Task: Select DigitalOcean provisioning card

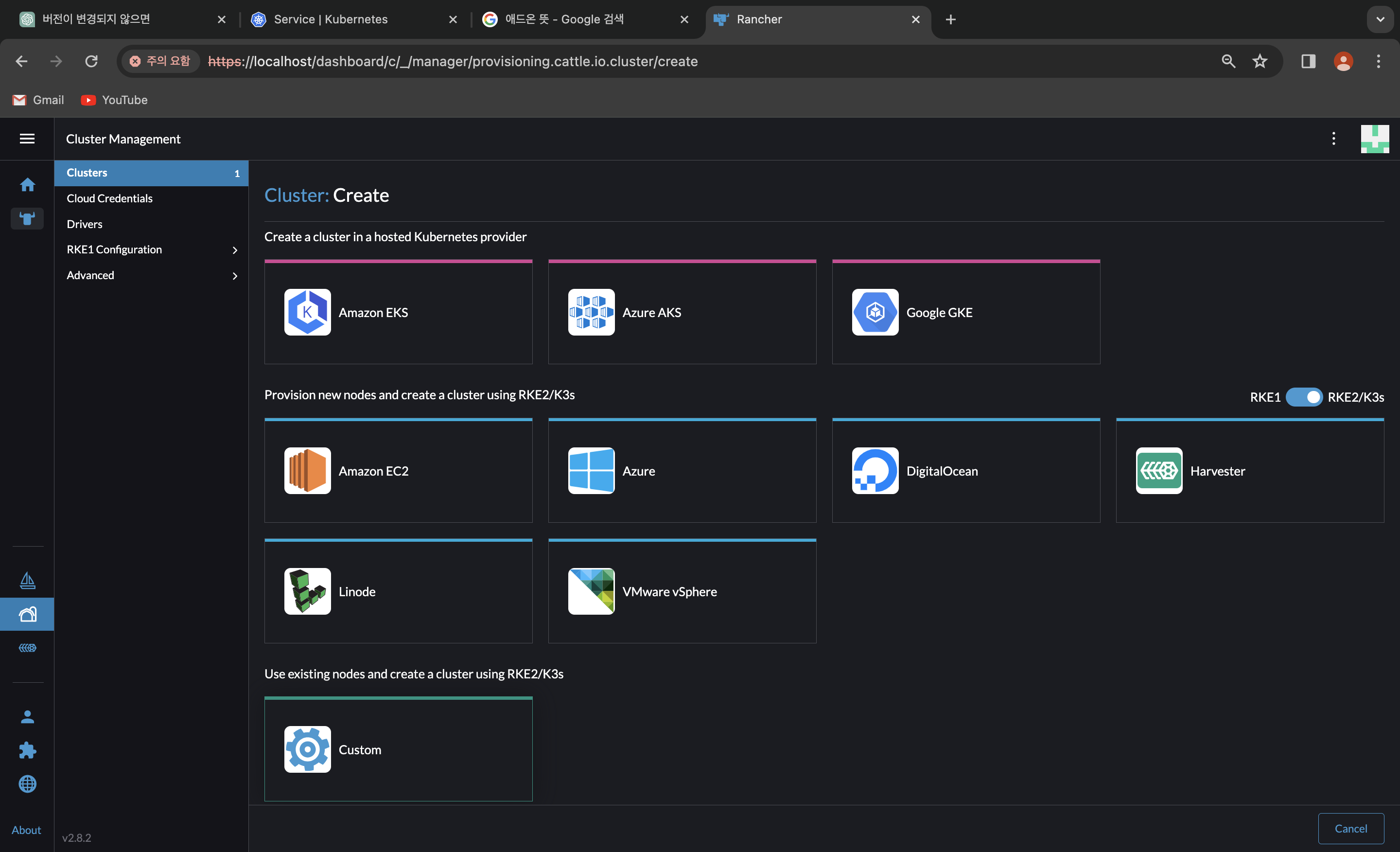Action: (x=966, y=471)
